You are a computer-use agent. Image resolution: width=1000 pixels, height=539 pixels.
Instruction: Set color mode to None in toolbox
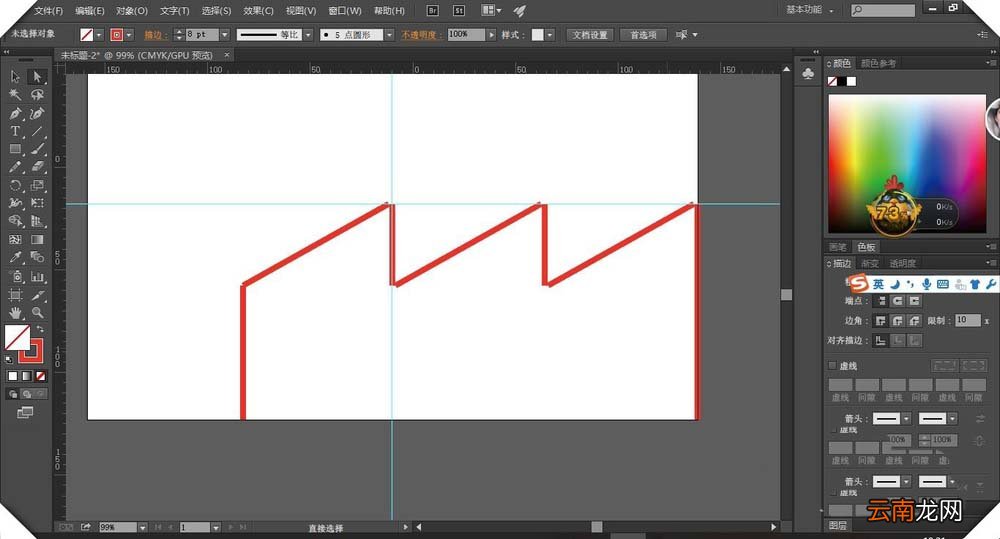pos(41,376)
